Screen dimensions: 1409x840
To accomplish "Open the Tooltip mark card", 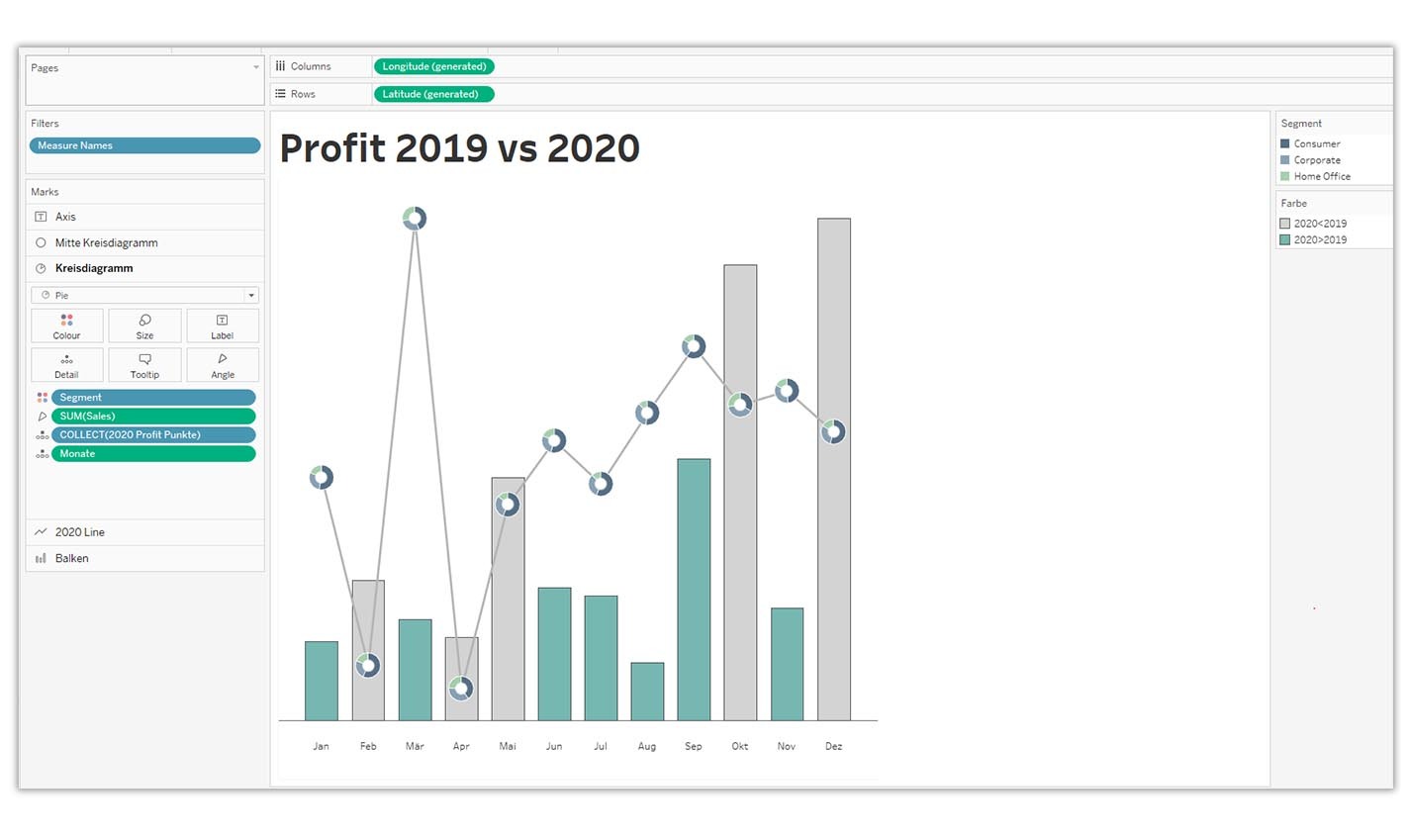I will tap(144, 365).
